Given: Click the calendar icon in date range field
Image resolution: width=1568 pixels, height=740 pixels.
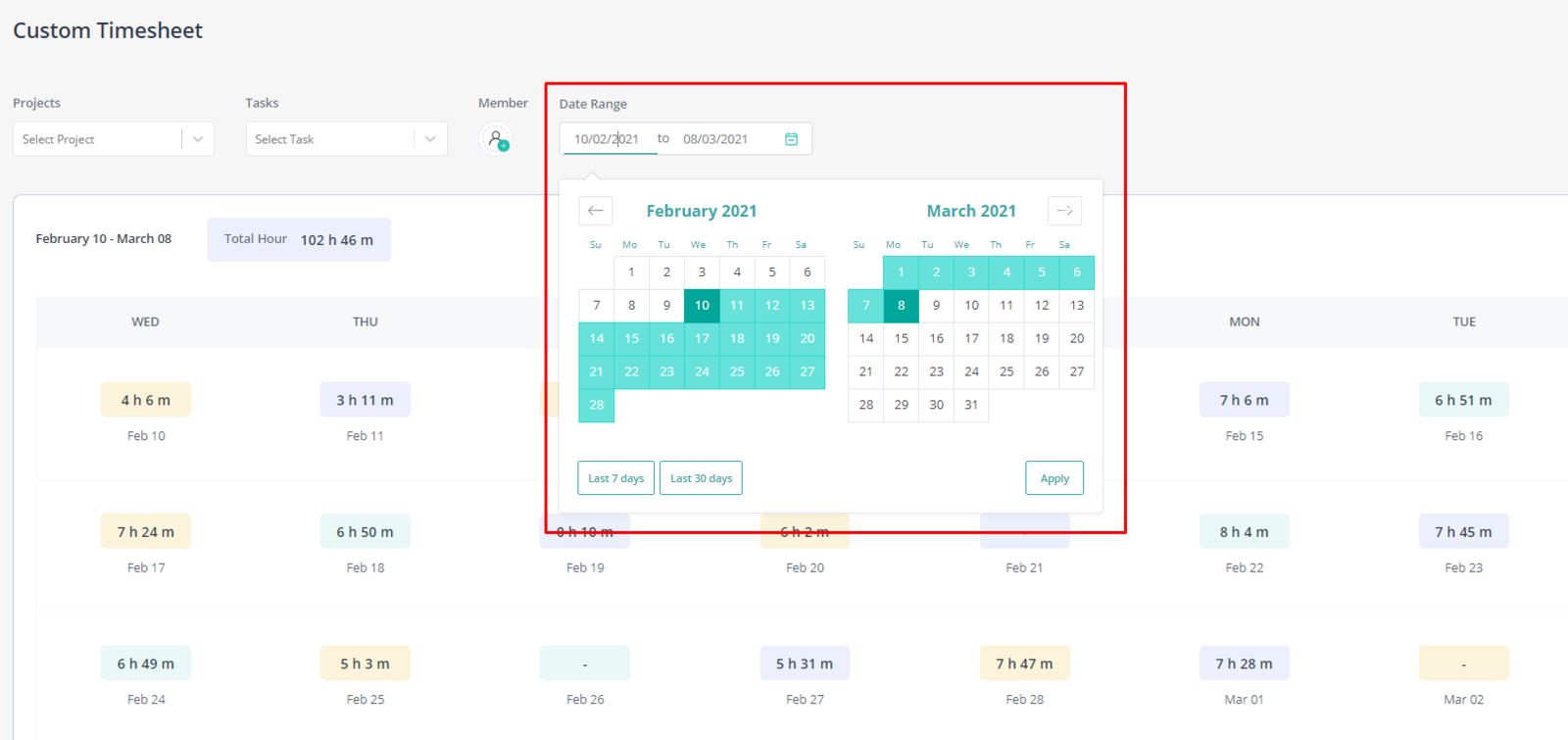Looking at the screenshot, I should point(792,139).
